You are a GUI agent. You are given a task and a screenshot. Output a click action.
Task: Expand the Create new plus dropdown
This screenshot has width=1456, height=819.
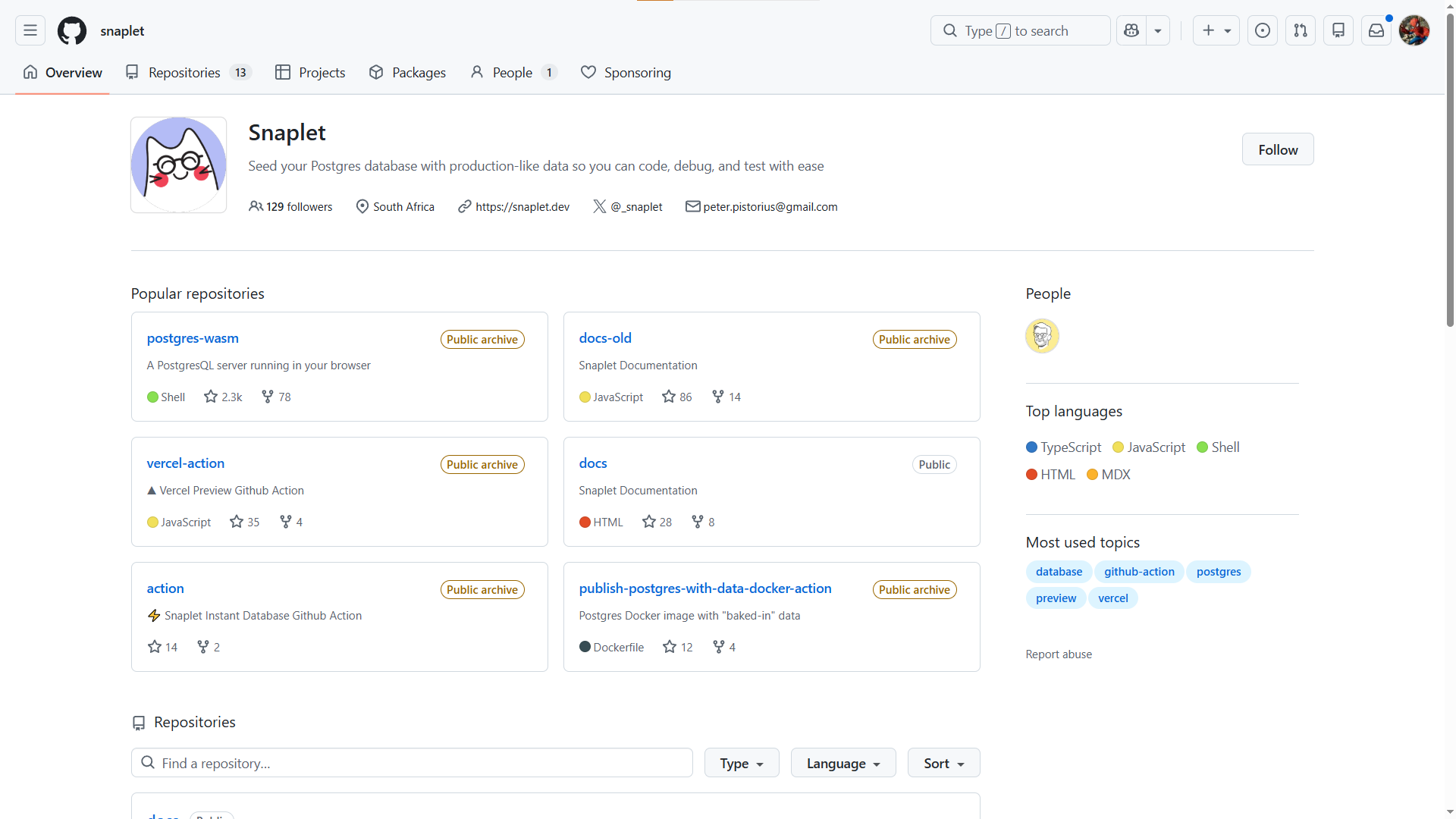[x=1216, y=30]
